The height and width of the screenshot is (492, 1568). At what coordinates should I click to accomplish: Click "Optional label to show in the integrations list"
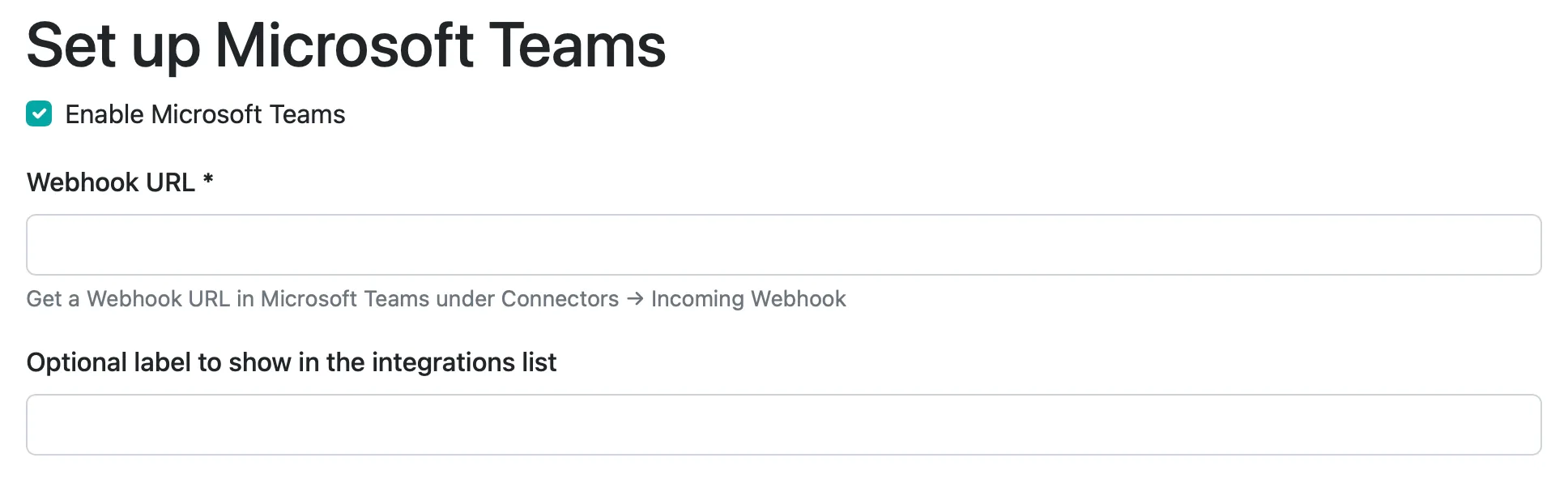click(x=291, y=362)
